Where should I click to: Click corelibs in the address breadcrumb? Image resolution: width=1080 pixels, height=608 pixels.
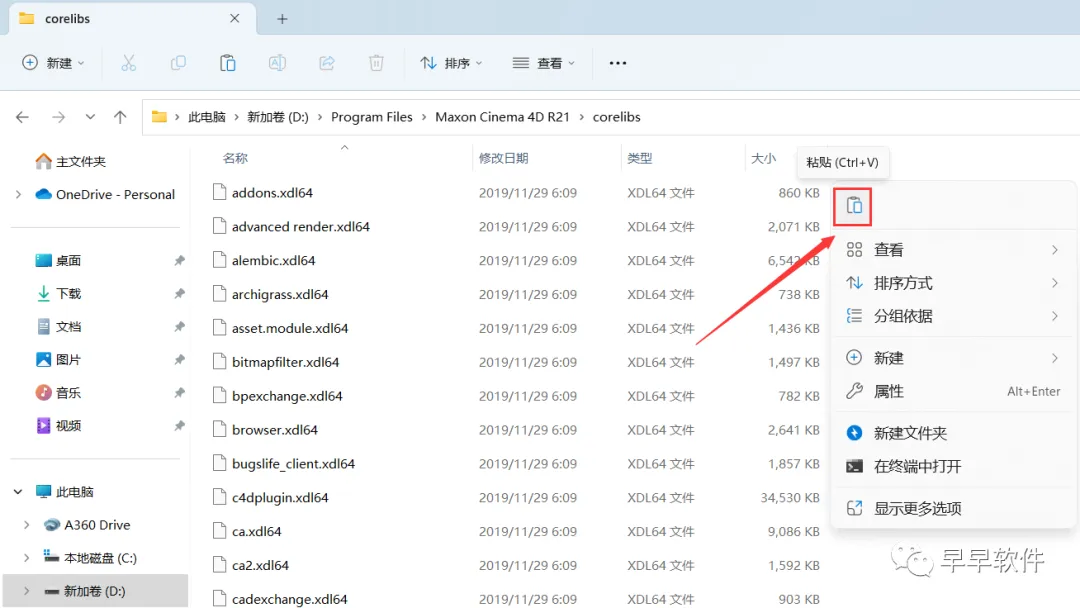pyautogui.click(x=616, y=117)
